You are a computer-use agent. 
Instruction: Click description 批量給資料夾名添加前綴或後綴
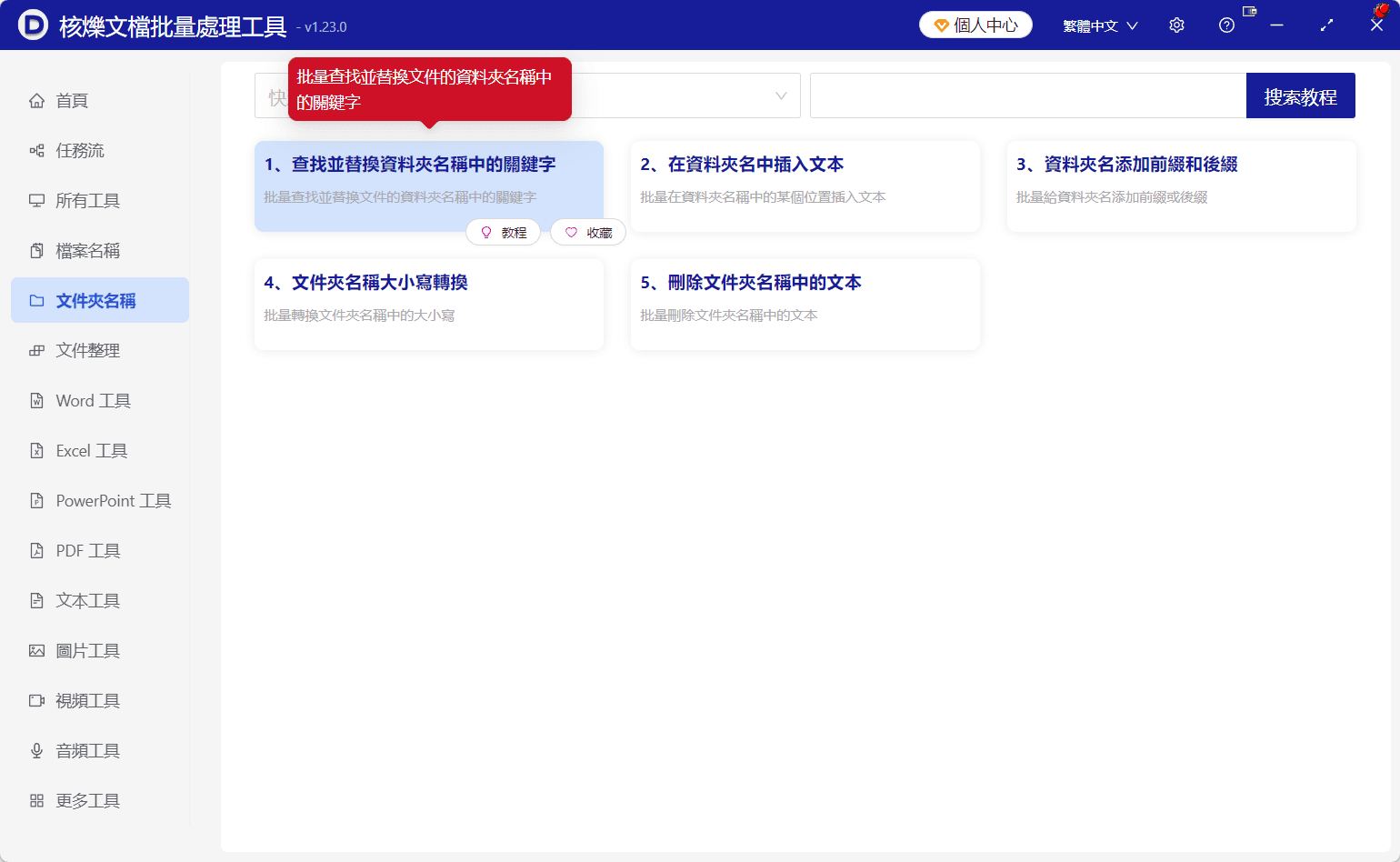point(1112,197)
